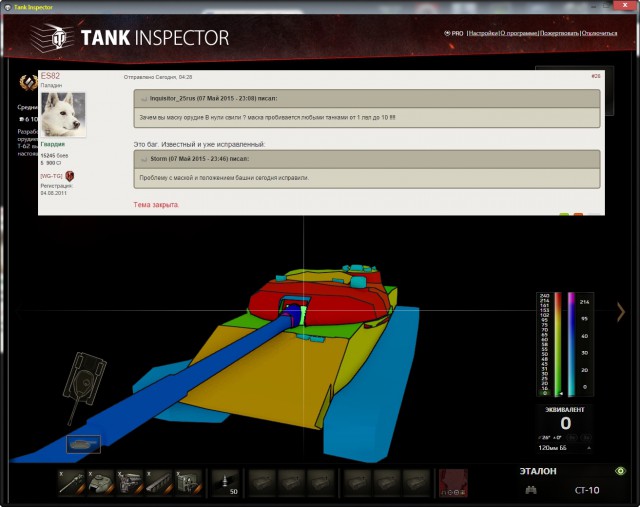
Task: Click the ЭТАЛОН reference label
Action: [538, 471]
